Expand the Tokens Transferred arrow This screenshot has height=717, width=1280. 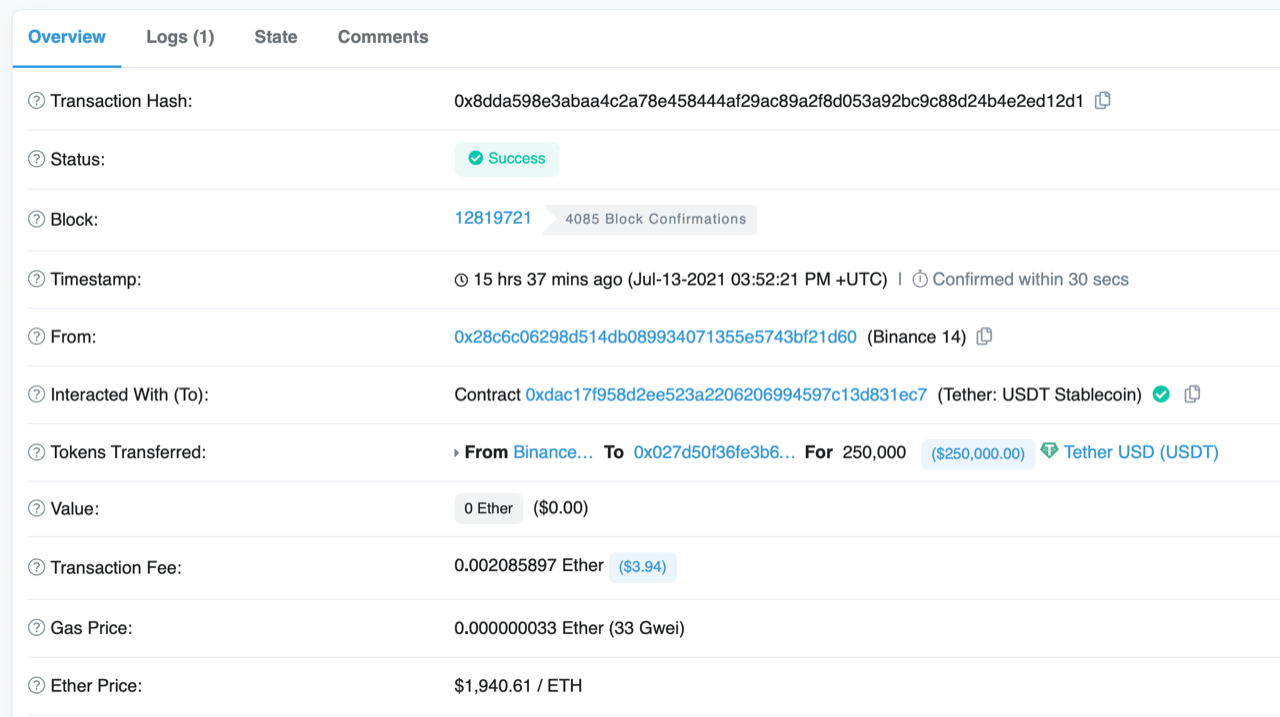[458, 453]
